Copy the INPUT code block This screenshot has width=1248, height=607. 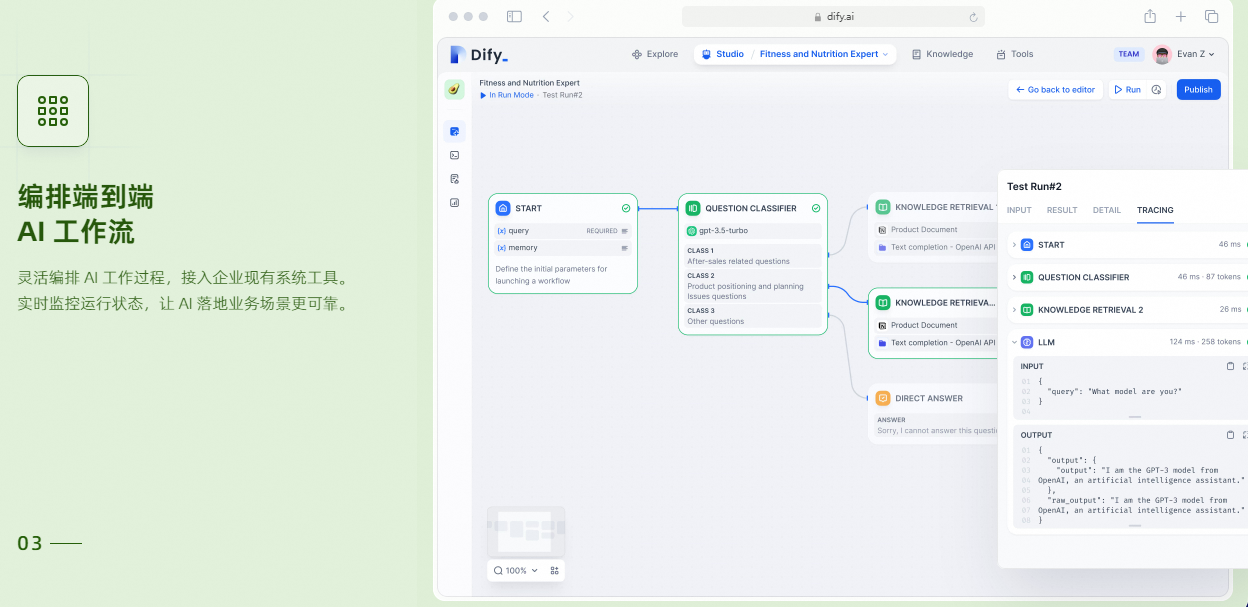pyautogui.click(x=1230, y=366)
